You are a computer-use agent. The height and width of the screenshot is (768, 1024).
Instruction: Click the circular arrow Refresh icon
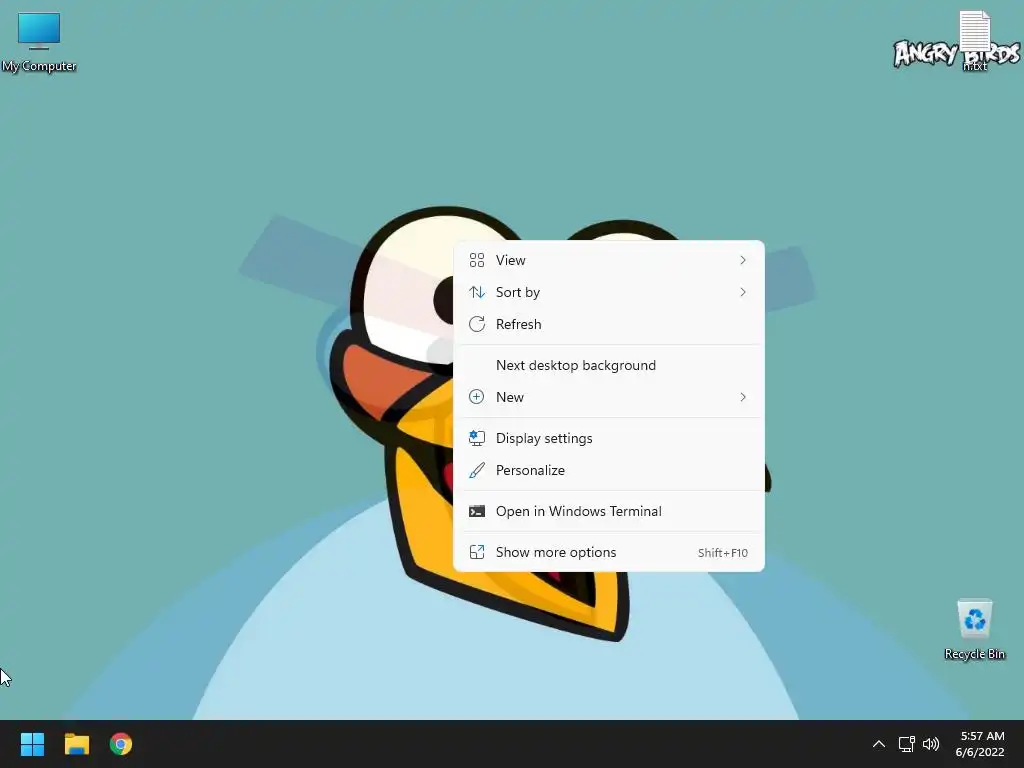(477, 324)
